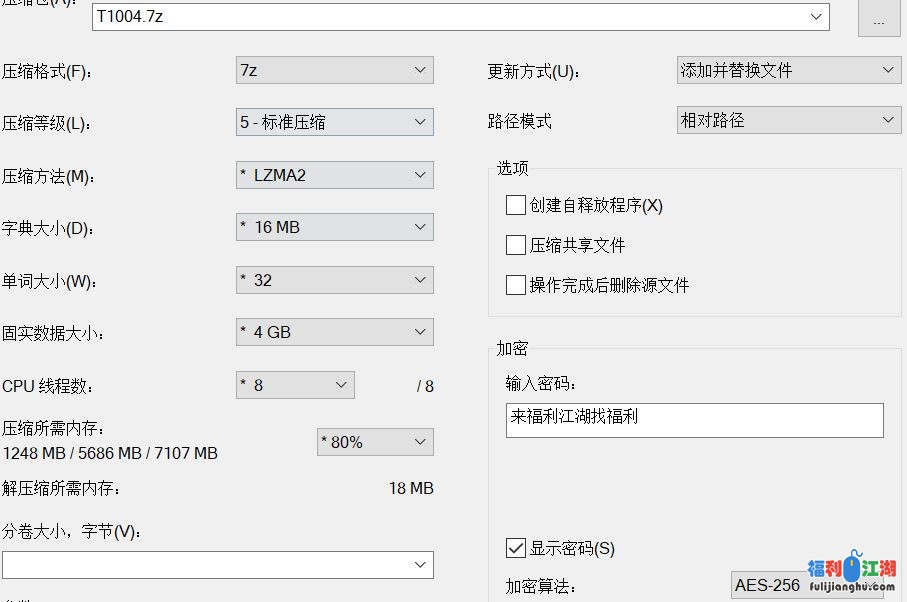
Task: Expand the 压缩等级 dropdown showing 标准压缩
Action: [334, 122]
